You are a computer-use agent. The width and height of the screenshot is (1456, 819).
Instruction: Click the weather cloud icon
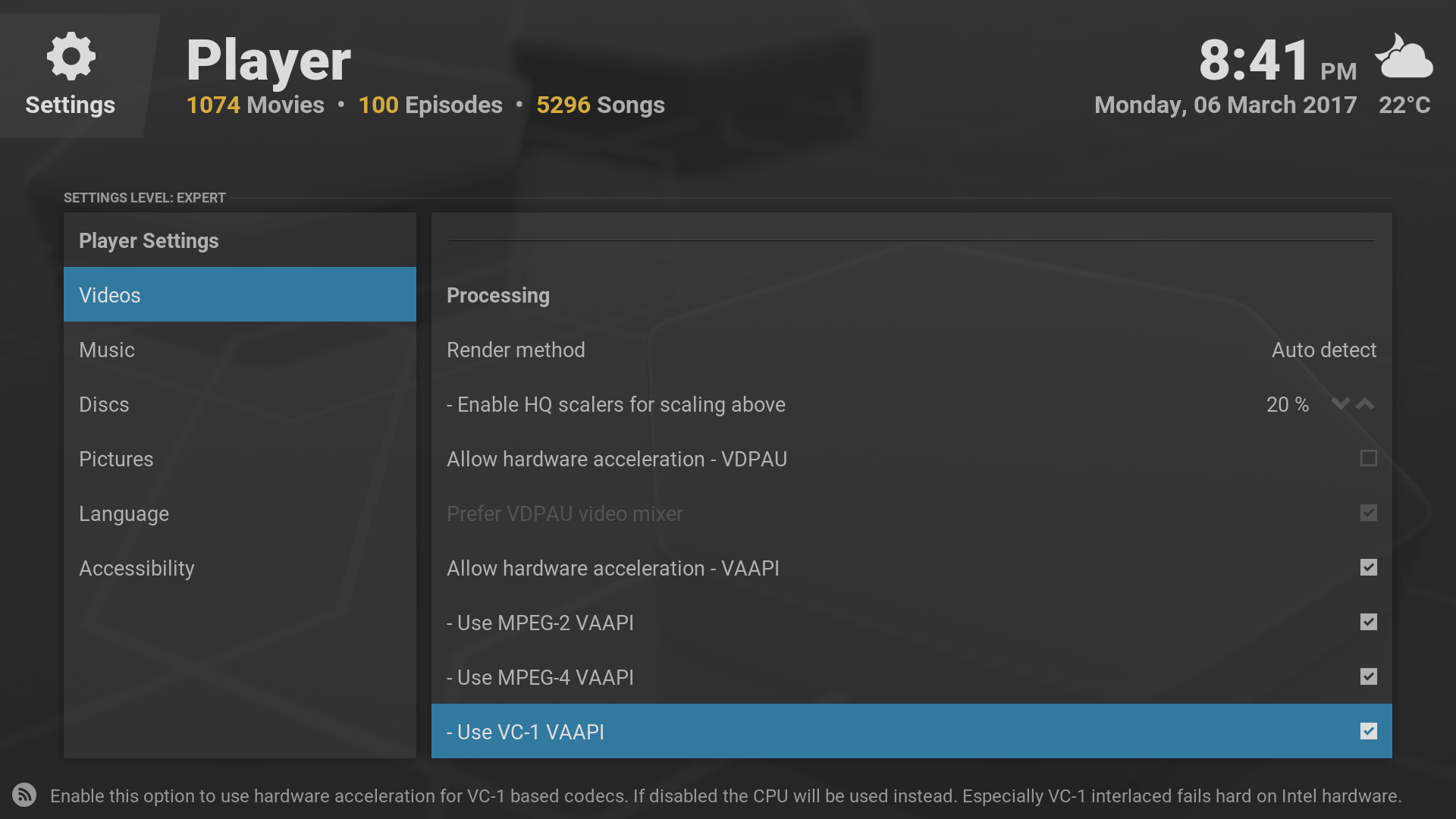coord(1404,57)
